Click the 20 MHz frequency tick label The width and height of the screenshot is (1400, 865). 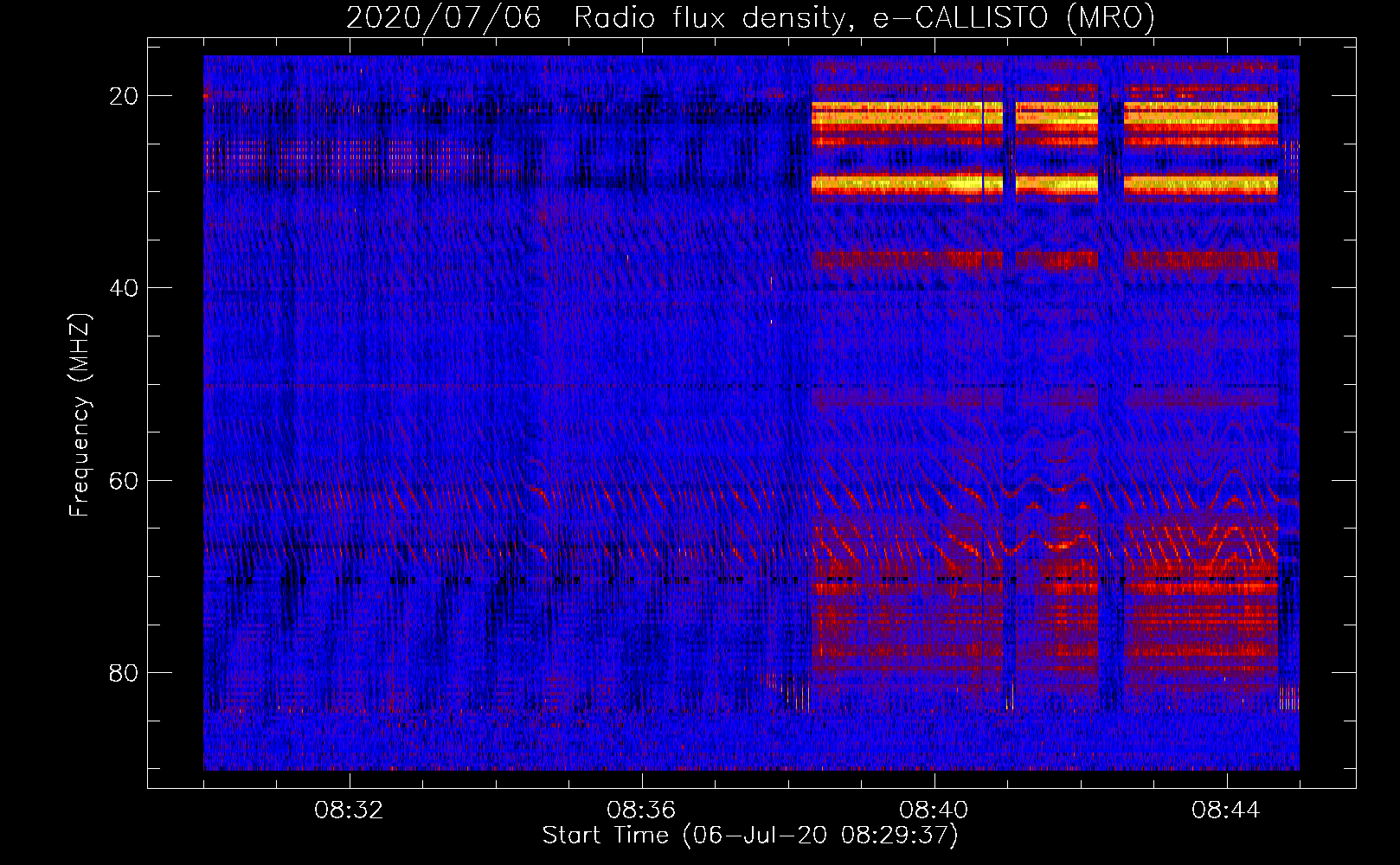pos(125,96)
